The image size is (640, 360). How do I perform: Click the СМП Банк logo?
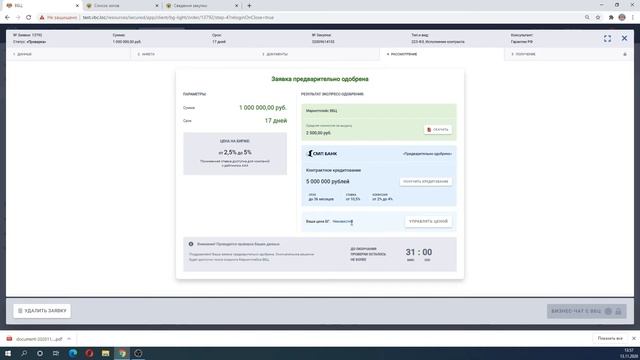point(322,153)
